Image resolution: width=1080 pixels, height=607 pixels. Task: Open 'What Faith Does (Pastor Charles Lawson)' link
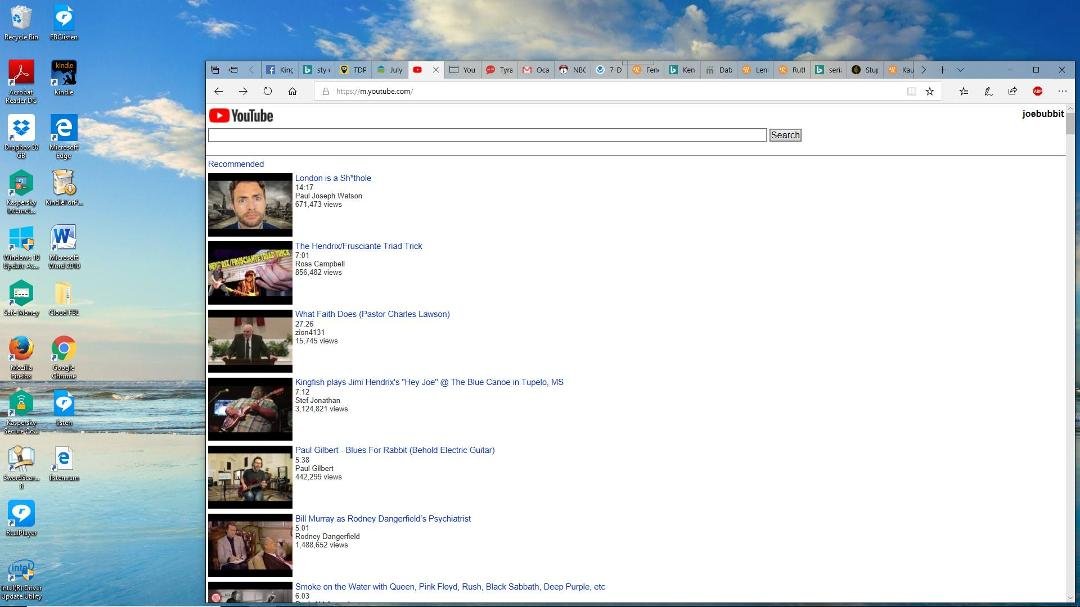tap(373, 314)
